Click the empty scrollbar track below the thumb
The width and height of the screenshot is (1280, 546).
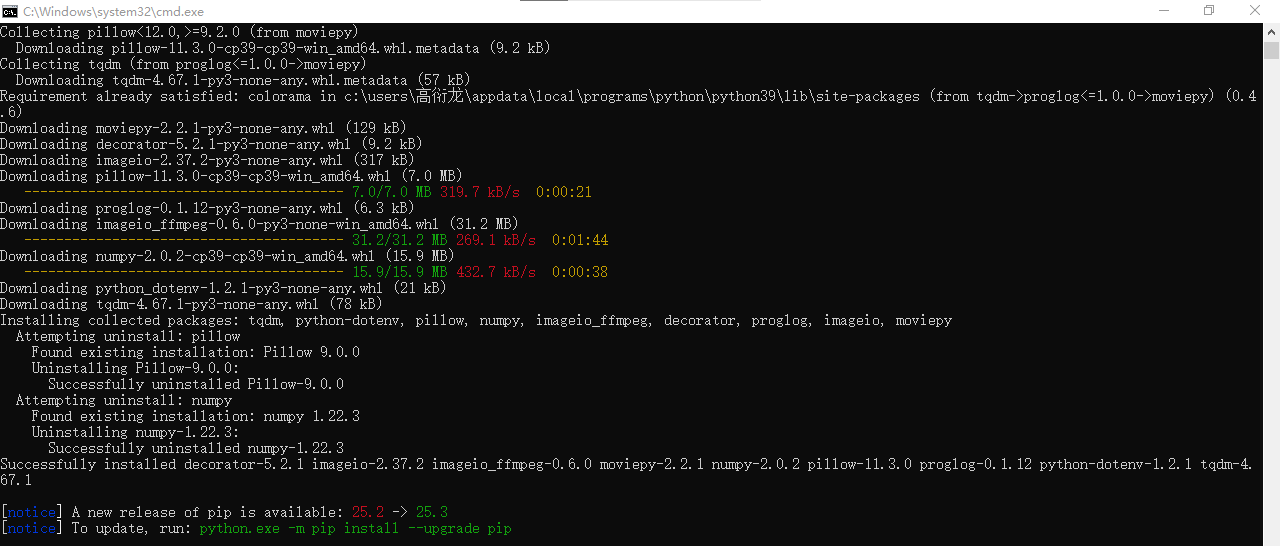click(1271, 300)
